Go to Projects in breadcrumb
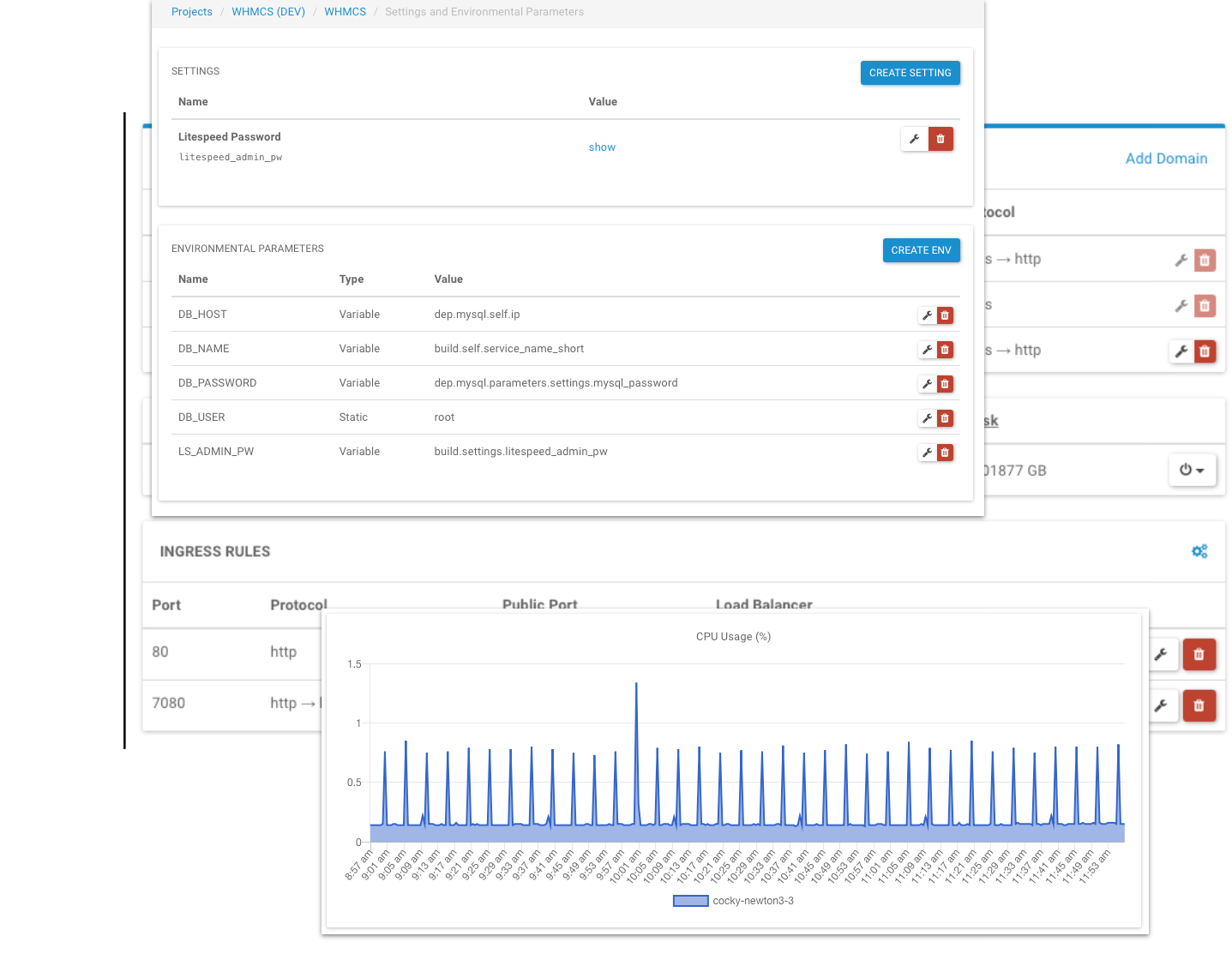Screen dimensions: 1232x960 [x=192, y=12]
